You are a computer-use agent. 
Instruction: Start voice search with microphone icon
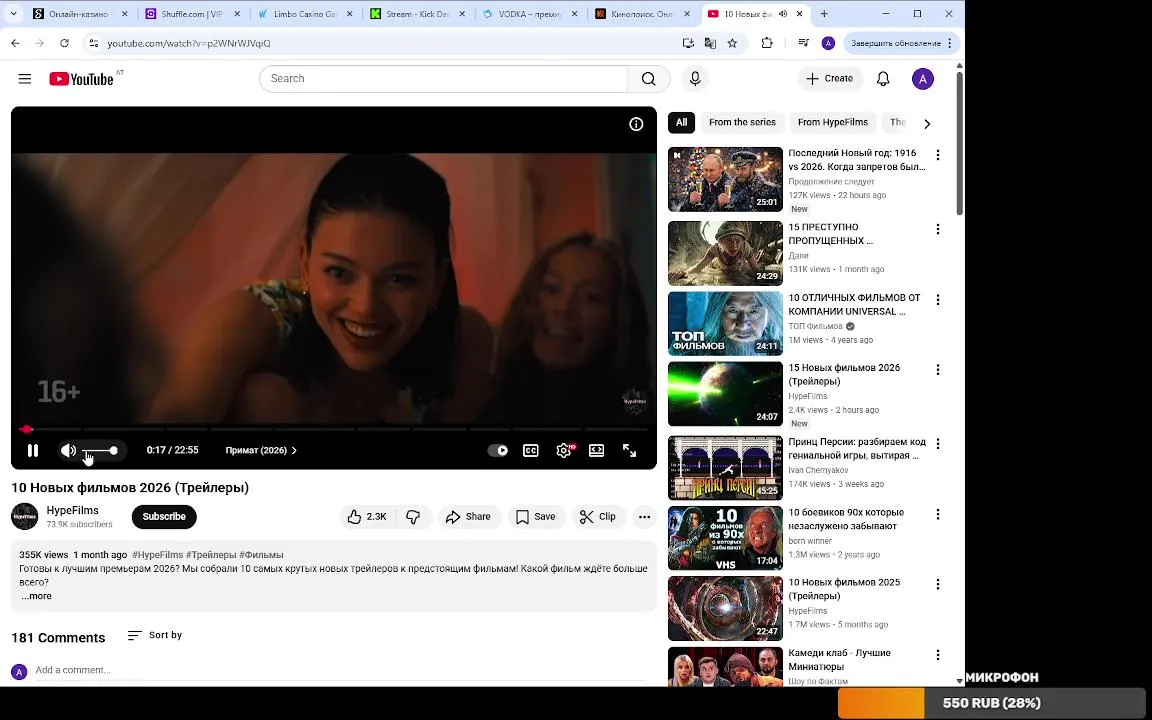point(695,79)
